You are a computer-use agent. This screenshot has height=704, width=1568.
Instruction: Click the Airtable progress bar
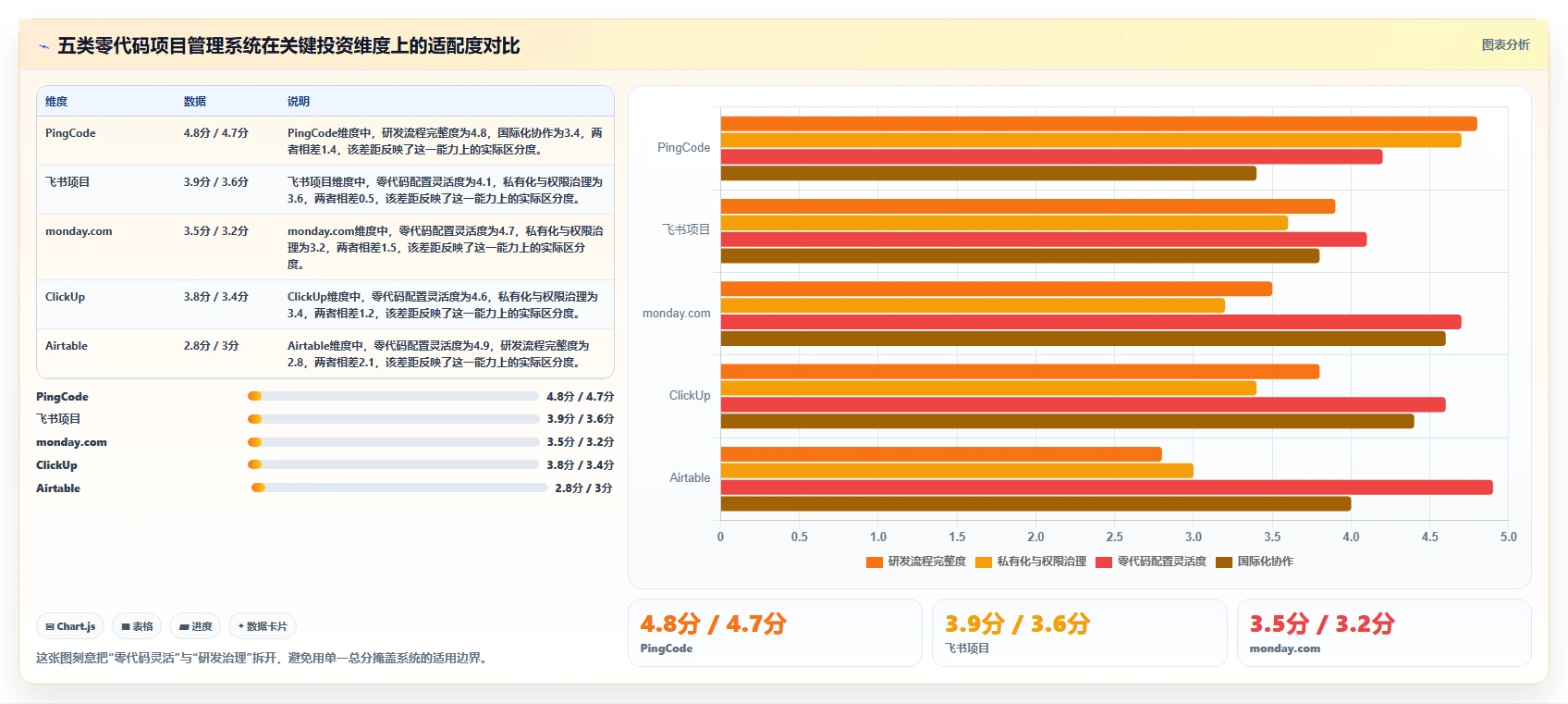pyautogui.click(x=399, y=488)
